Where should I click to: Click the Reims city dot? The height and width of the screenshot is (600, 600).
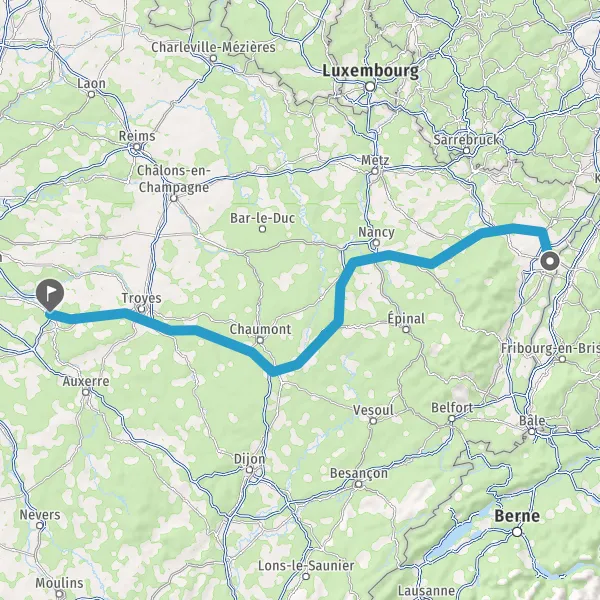[137, 147]
